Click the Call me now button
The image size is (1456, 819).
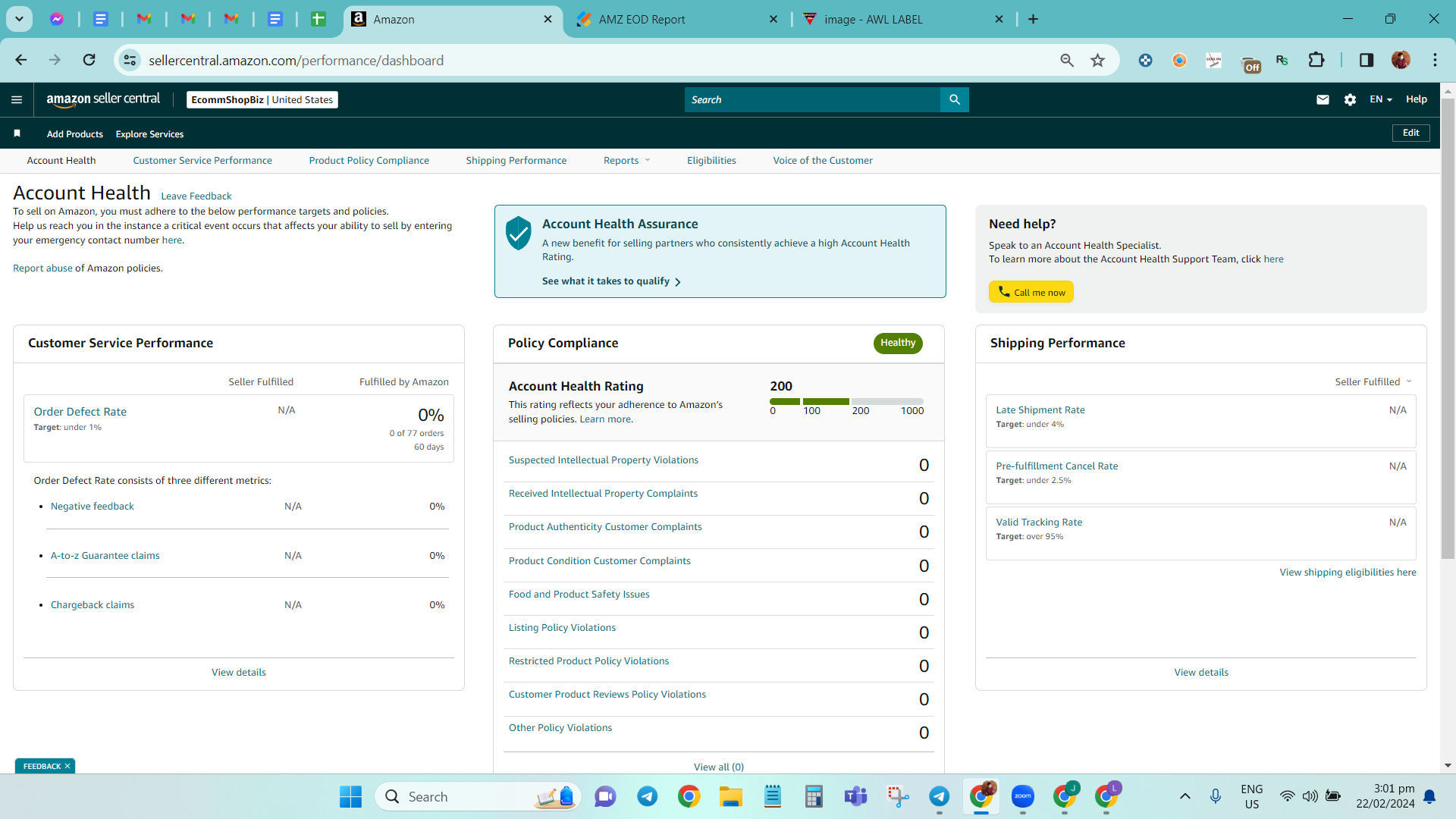point(1031,292)
